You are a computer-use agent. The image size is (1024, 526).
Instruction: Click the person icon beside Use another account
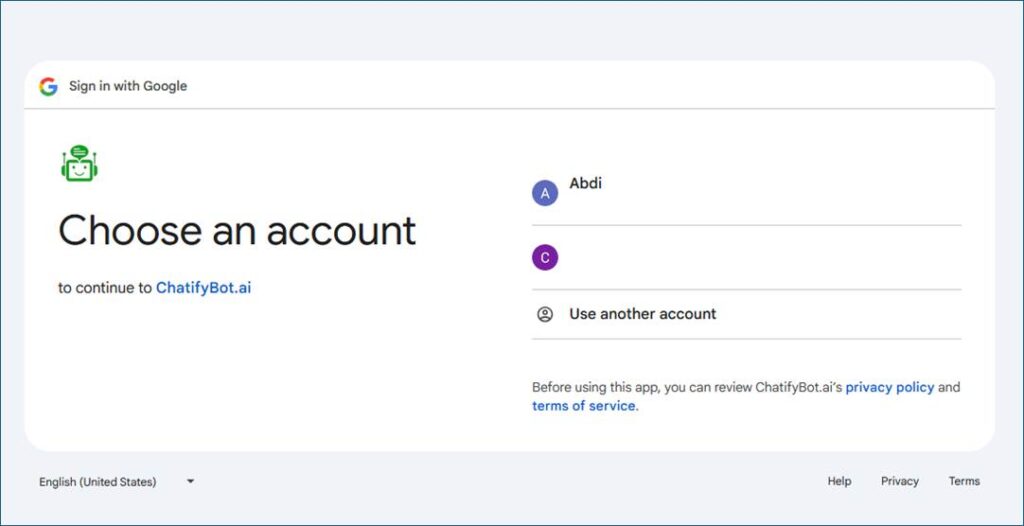(545, 314)
